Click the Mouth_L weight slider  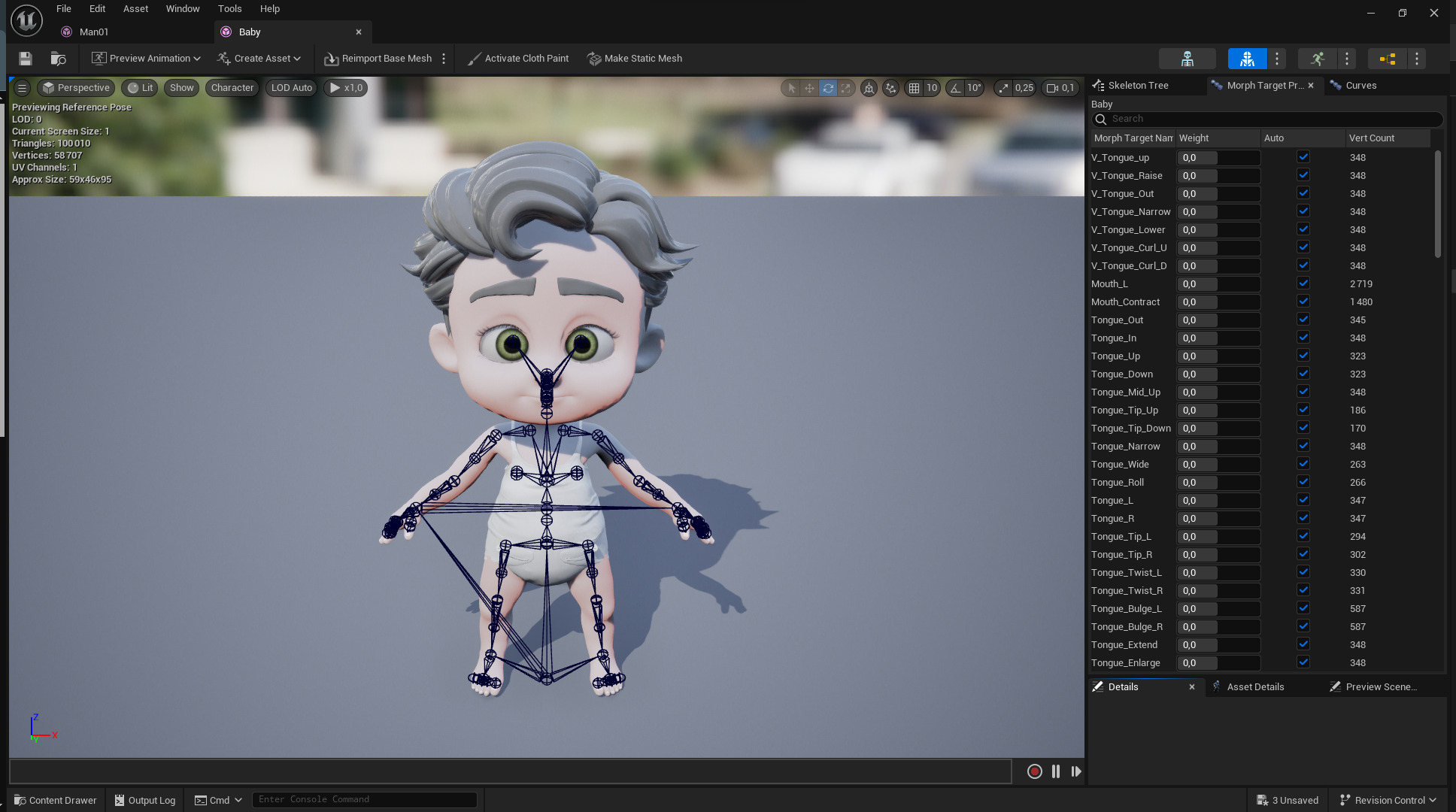[1218, 284]
